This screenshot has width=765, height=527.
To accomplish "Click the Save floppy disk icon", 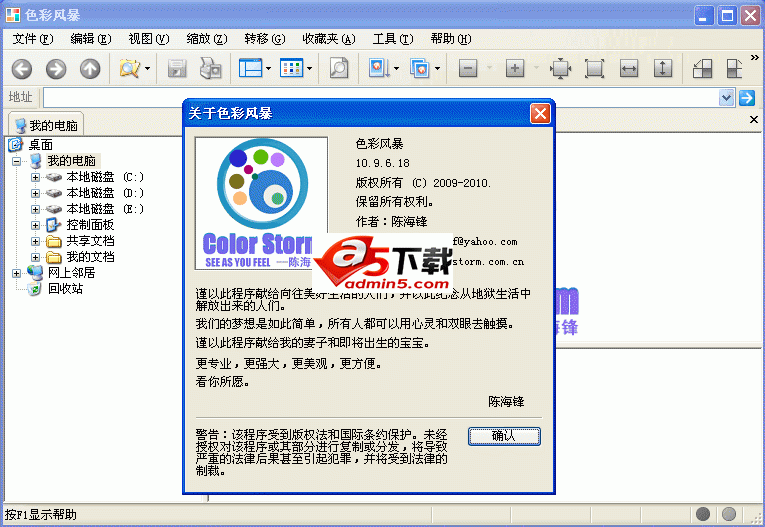I will (177, 69).
